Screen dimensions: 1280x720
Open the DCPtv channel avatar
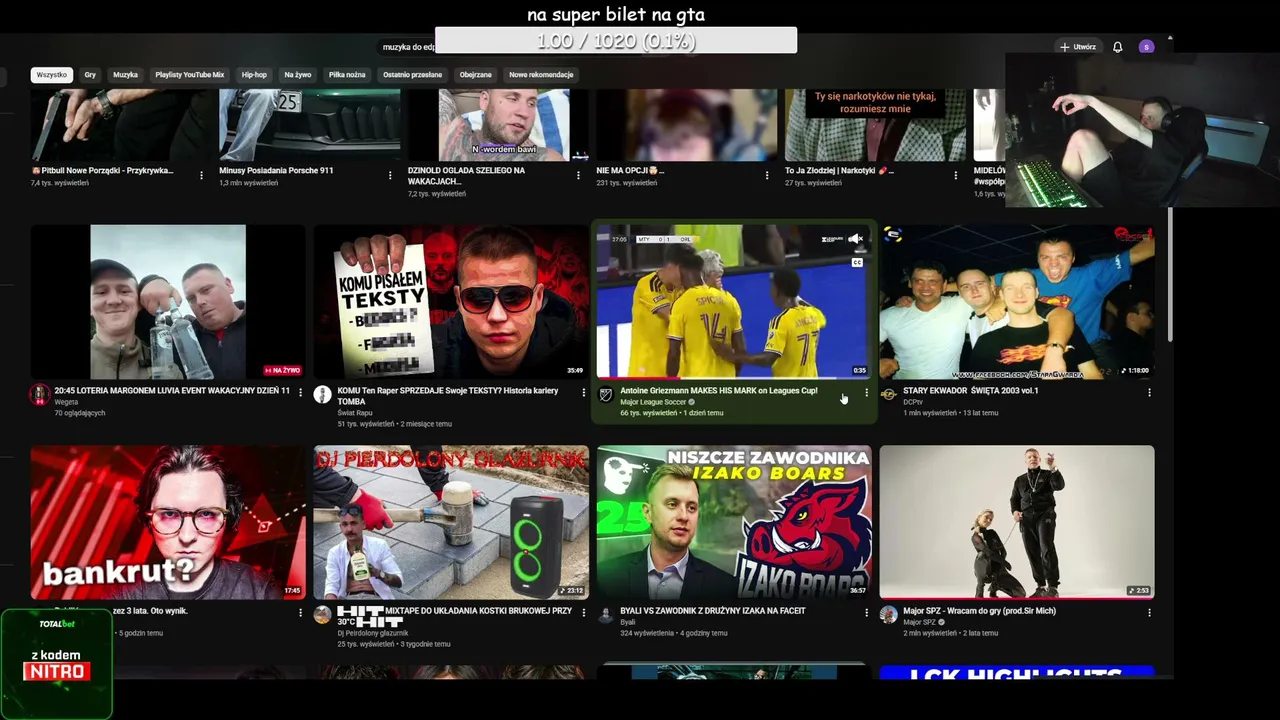tap(888, 395)
